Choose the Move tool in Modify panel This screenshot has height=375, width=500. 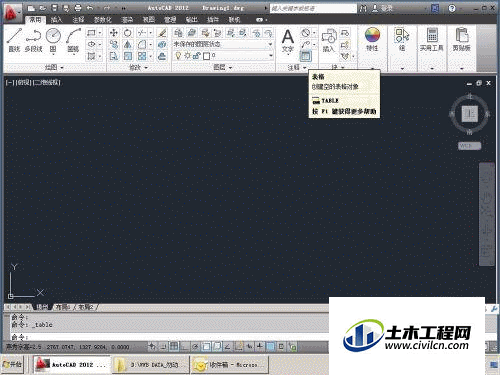click(x=114, y=33)
